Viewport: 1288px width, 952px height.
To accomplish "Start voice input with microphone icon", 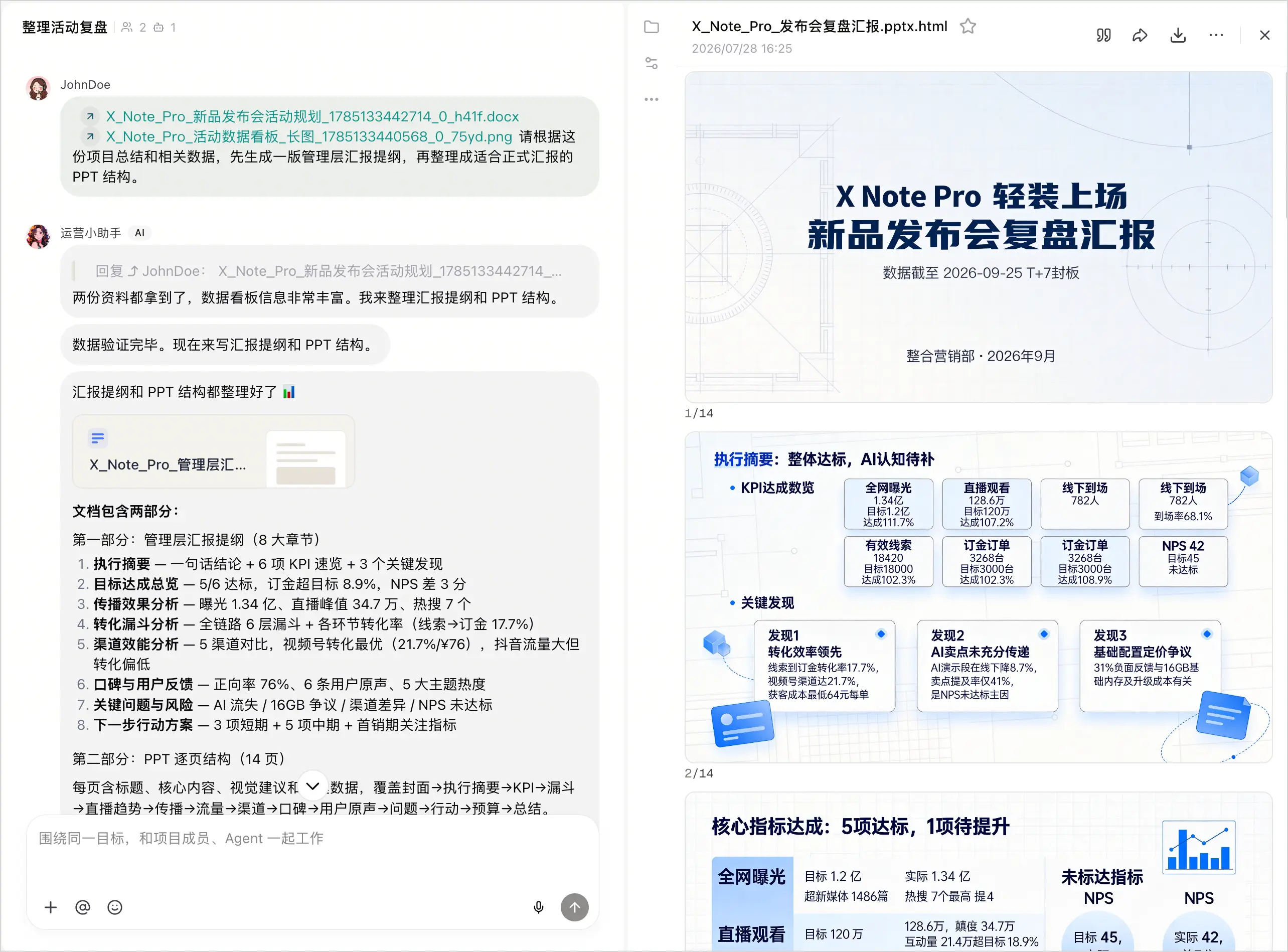I will coord(538,908).
